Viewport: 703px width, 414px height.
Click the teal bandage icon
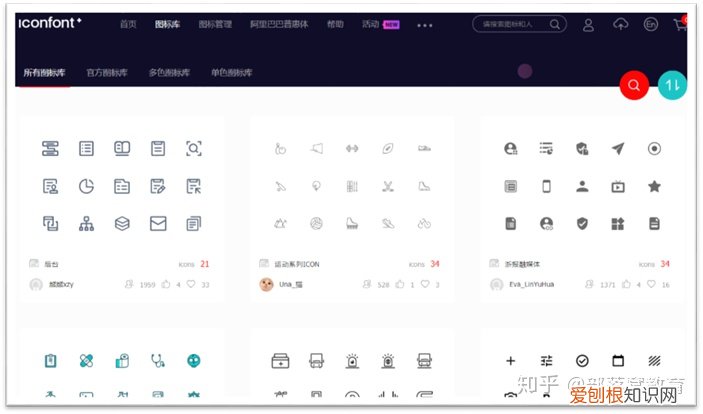(x=86, y=361)
